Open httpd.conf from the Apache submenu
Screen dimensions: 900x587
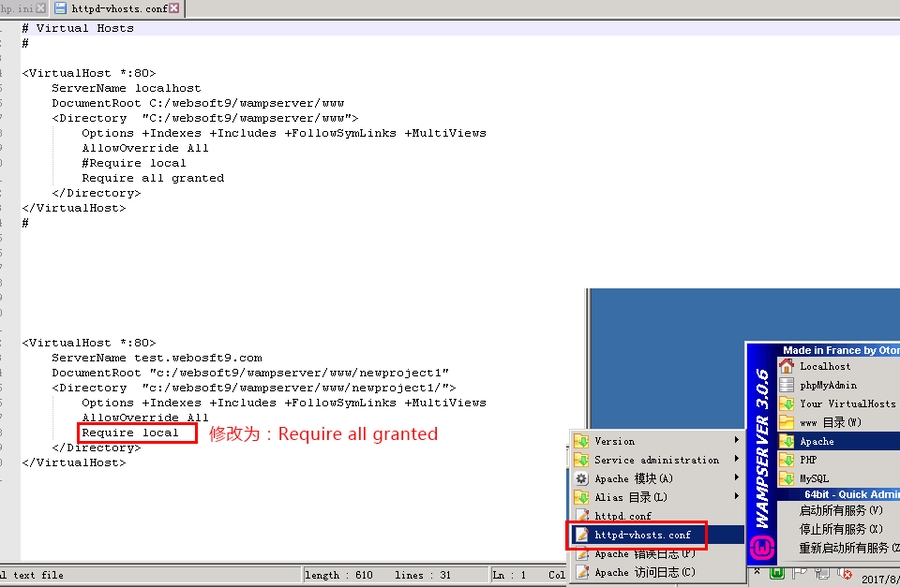[622, 516]
